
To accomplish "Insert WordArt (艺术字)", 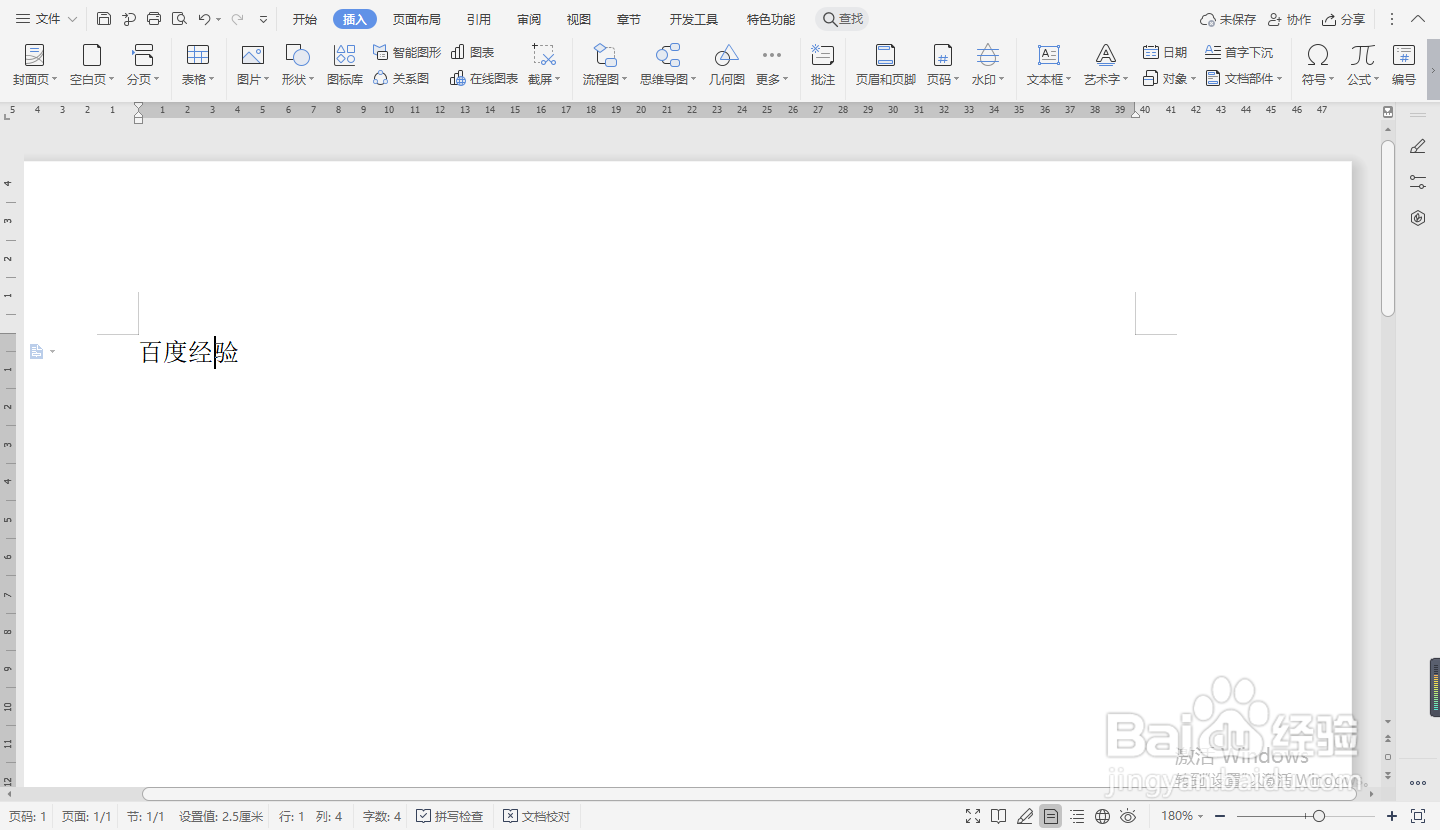I will tap(1106, 65).
